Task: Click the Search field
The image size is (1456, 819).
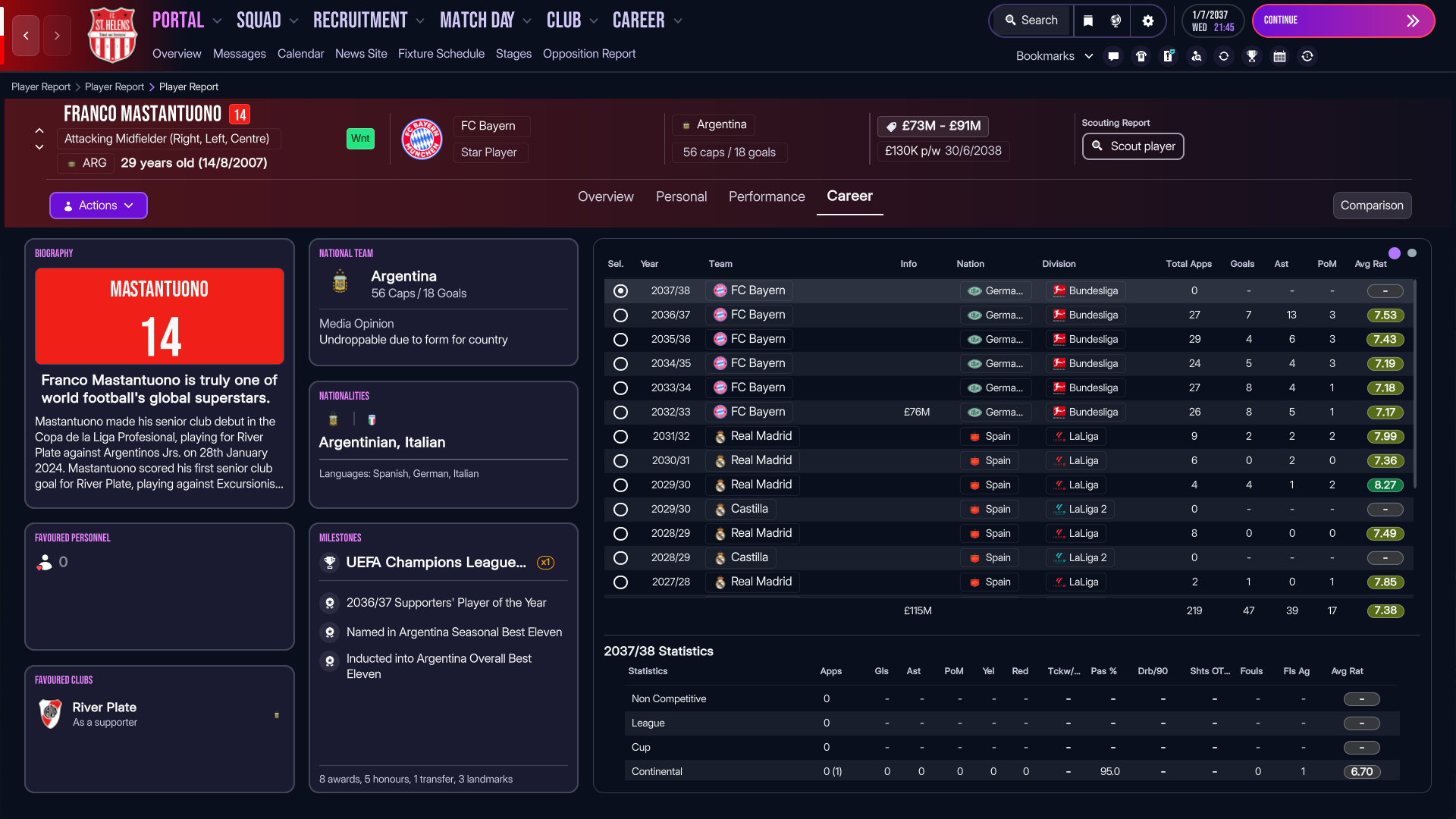Action: click(1031, 20)
